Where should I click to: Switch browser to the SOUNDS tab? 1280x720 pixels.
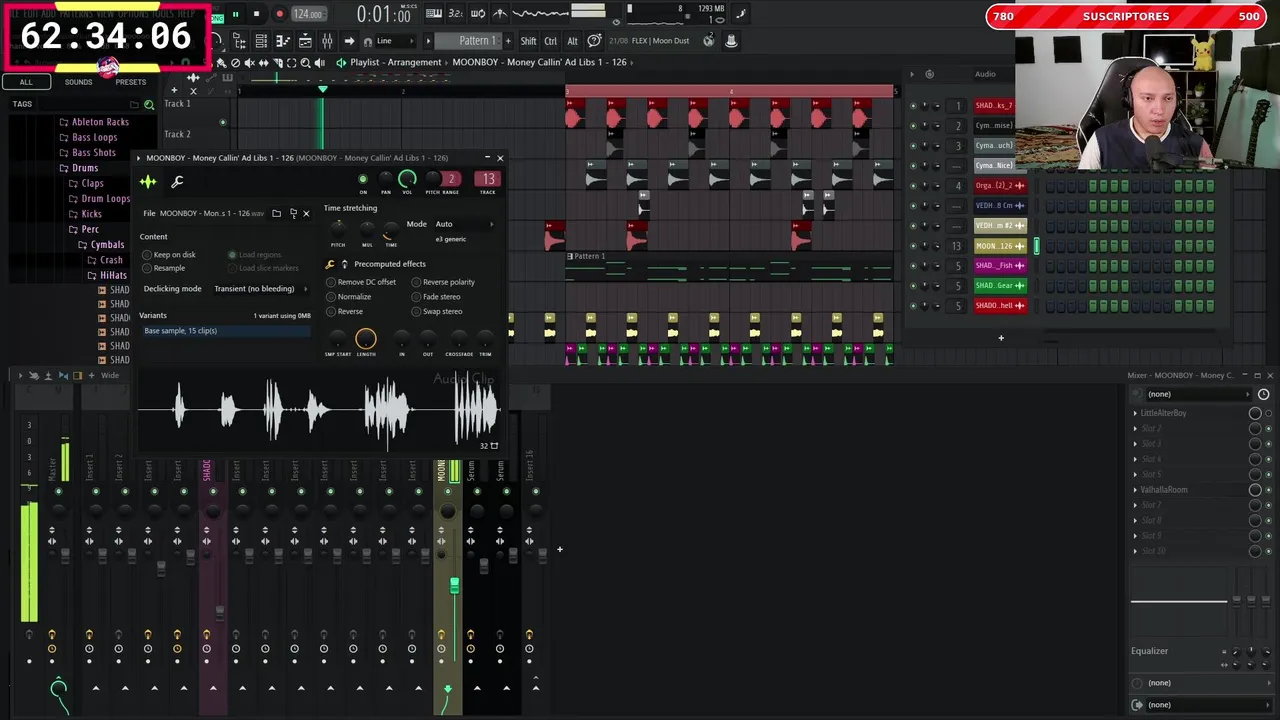click(x=78, y=82)
